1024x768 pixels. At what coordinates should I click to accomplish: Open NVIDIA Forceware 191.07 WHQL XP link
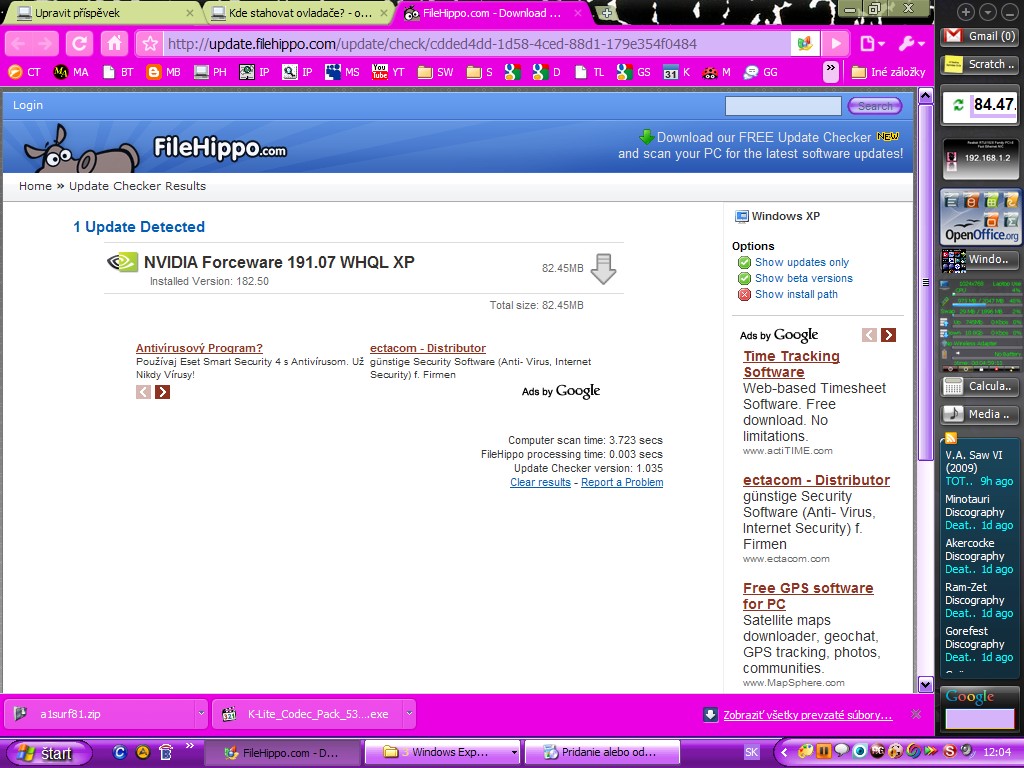[x=279, y=262]
